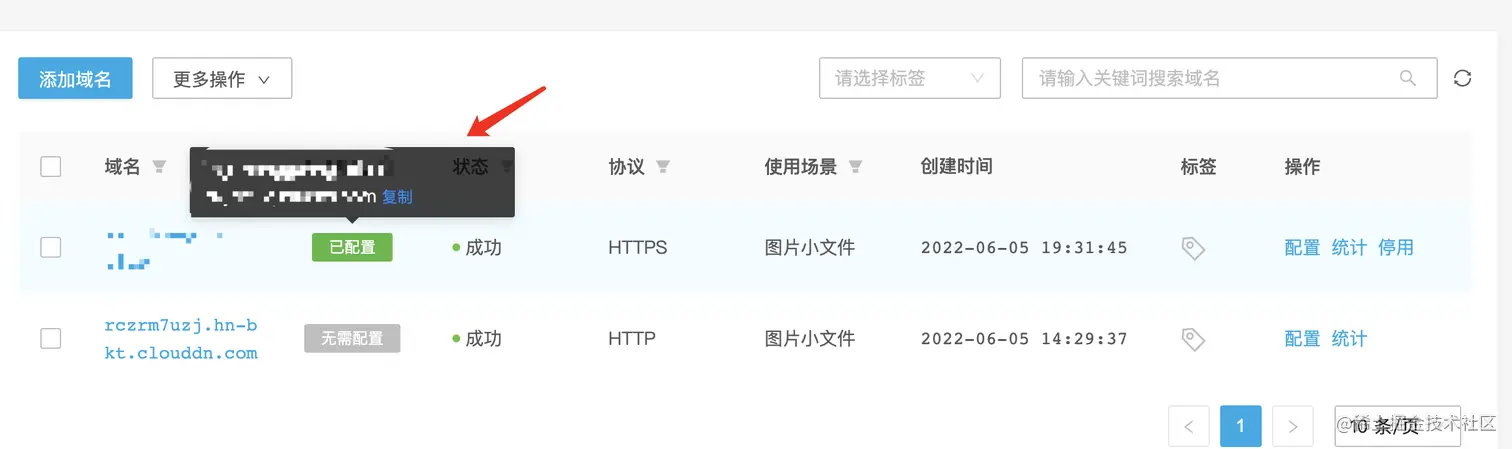The width and height of the screenshot is (1512, 449).
Task: Click 图片小文件 in the HTTP row
Action: pos(810,339)
